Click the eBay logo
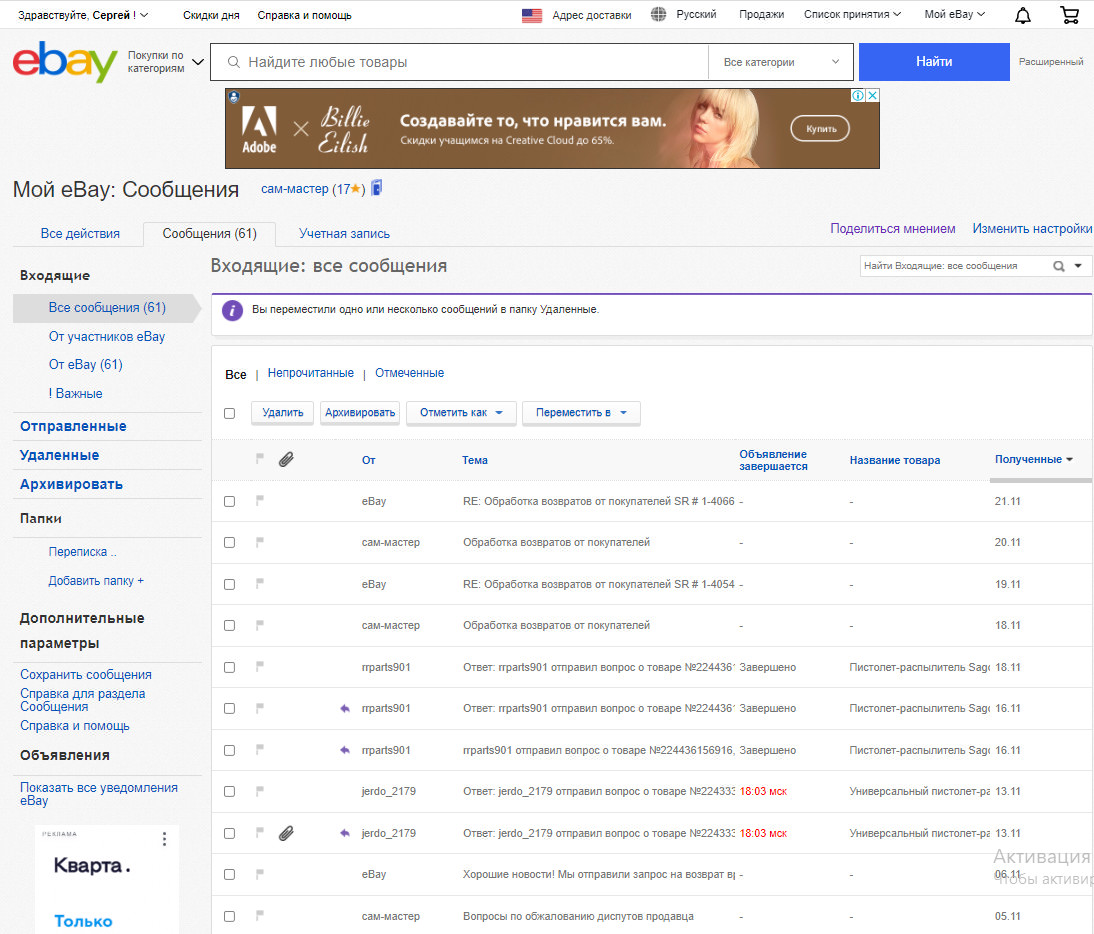 [65, 62]
